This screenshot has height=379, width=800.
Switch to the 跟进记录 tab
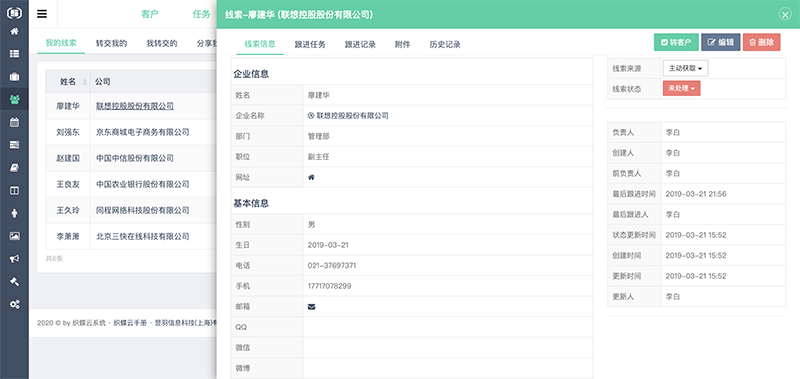pos(360,44)
